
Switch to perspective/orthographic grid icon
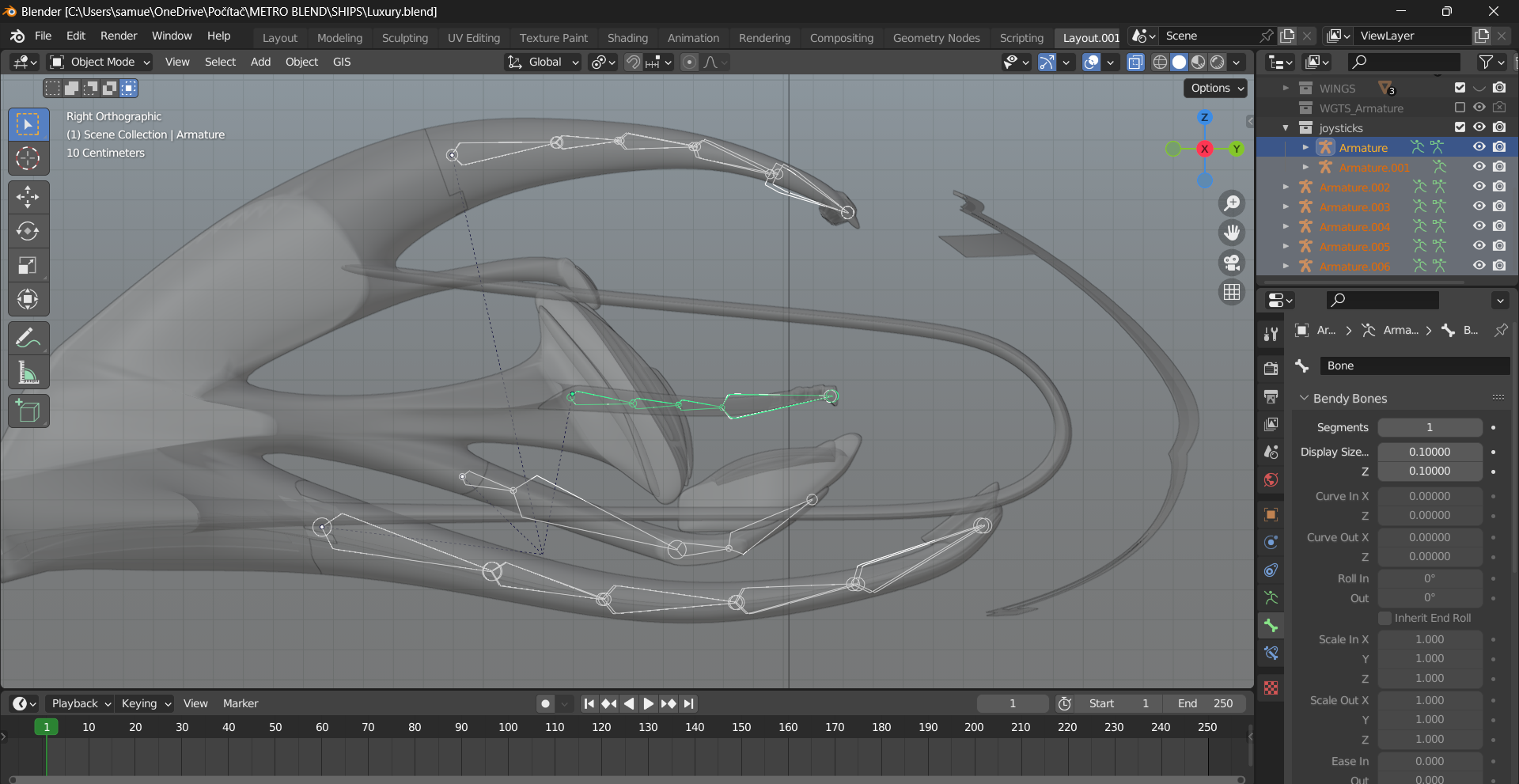click(1232, 293)
